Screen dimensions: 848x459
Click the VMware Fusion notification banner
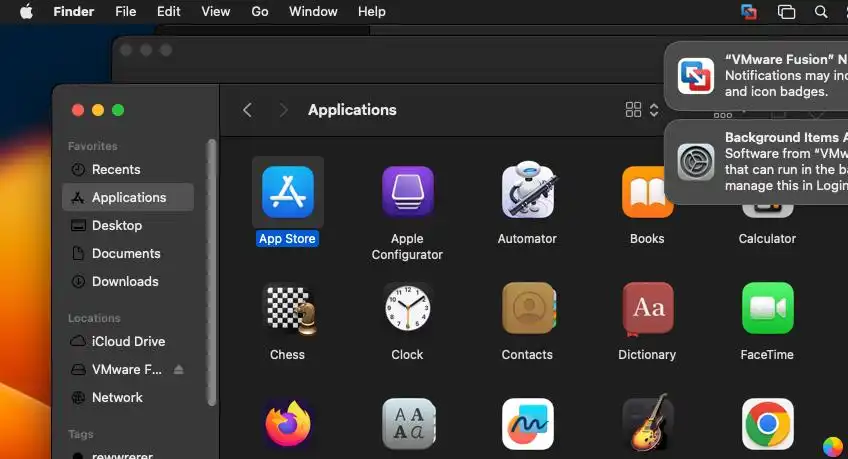[757, 76]
